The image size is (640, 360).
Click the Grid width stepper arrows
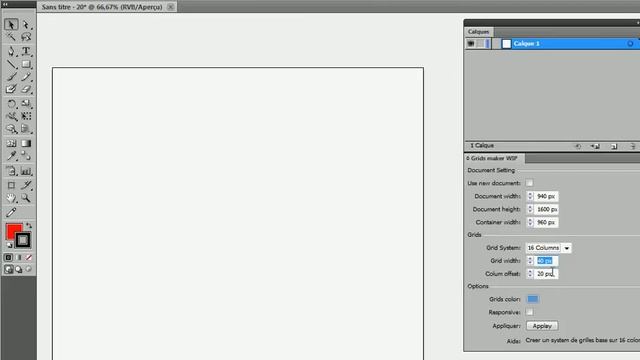coord(530,261)
